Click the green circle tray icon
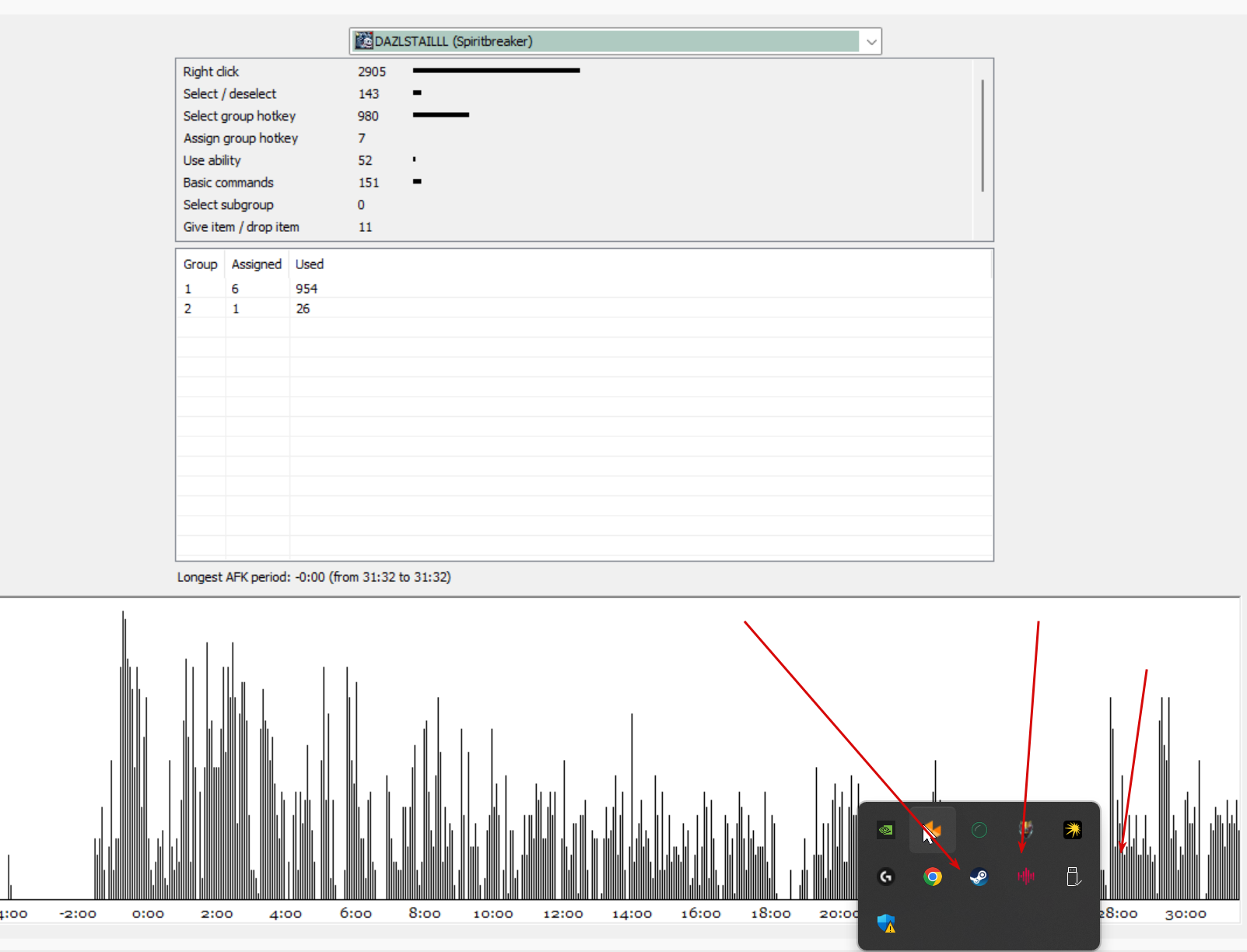The width and height of the screenshot is (1247, 952). pos(979,830)
